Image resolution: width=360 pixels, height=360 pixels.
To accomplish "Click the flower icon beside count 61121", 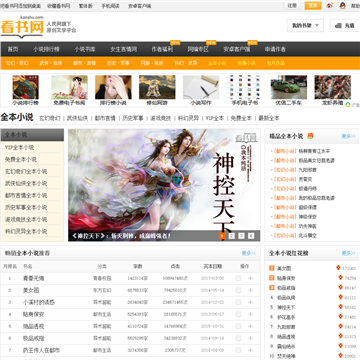I will (340, 297).
